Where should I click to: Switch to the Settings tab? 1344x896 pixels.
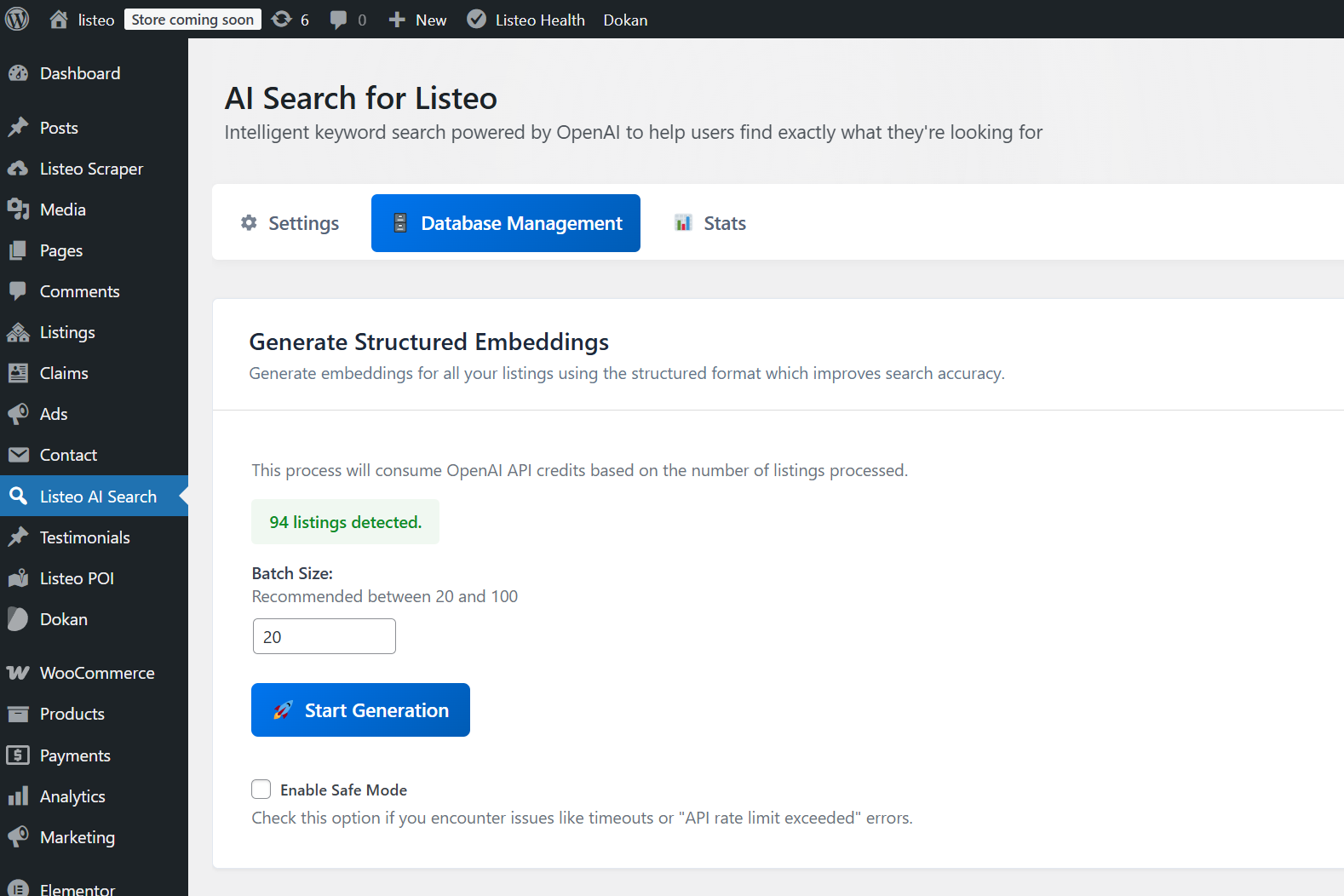[290, 223]
